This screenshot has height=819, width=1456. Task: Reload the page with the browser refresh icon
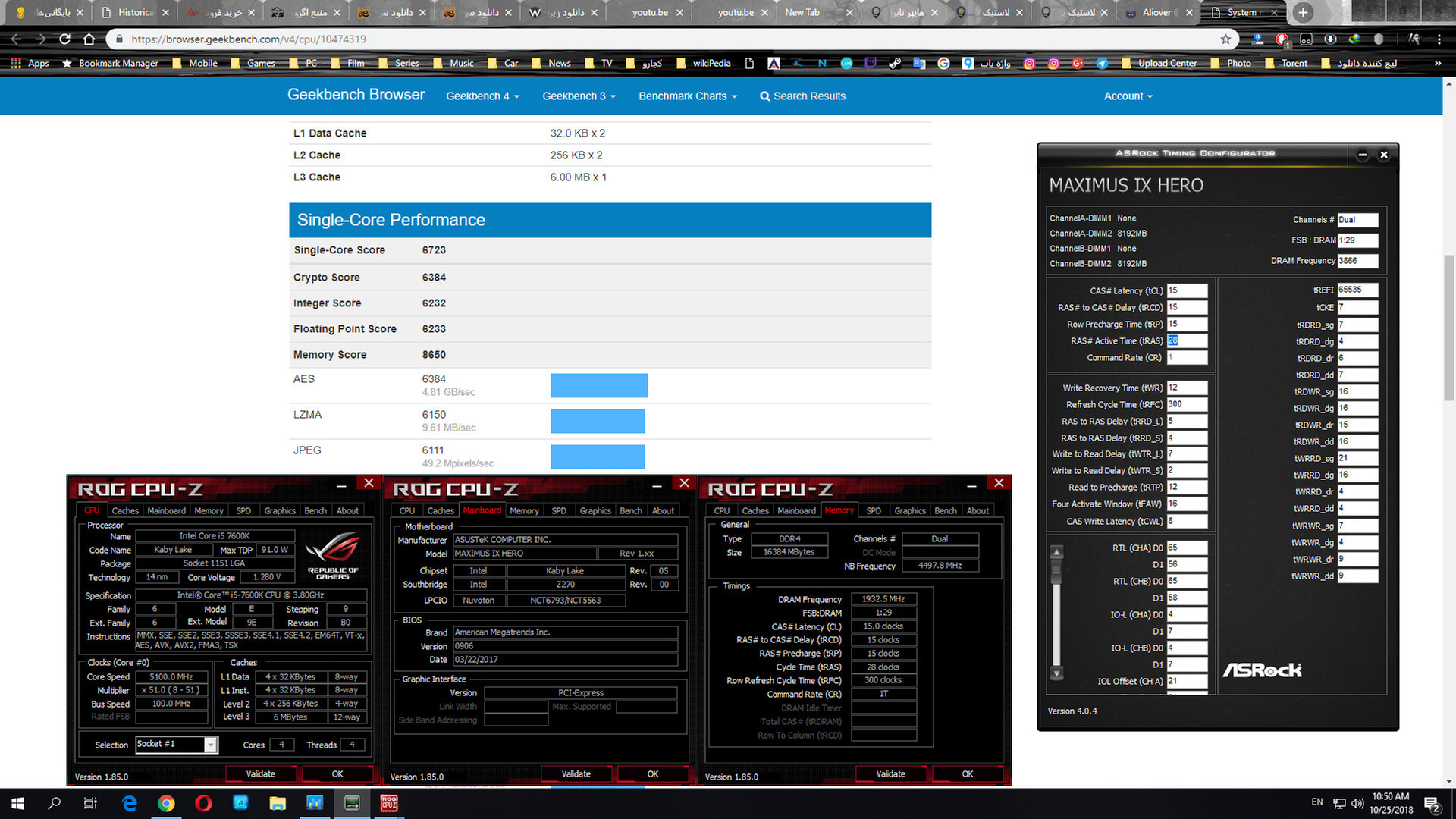point(64,39)
